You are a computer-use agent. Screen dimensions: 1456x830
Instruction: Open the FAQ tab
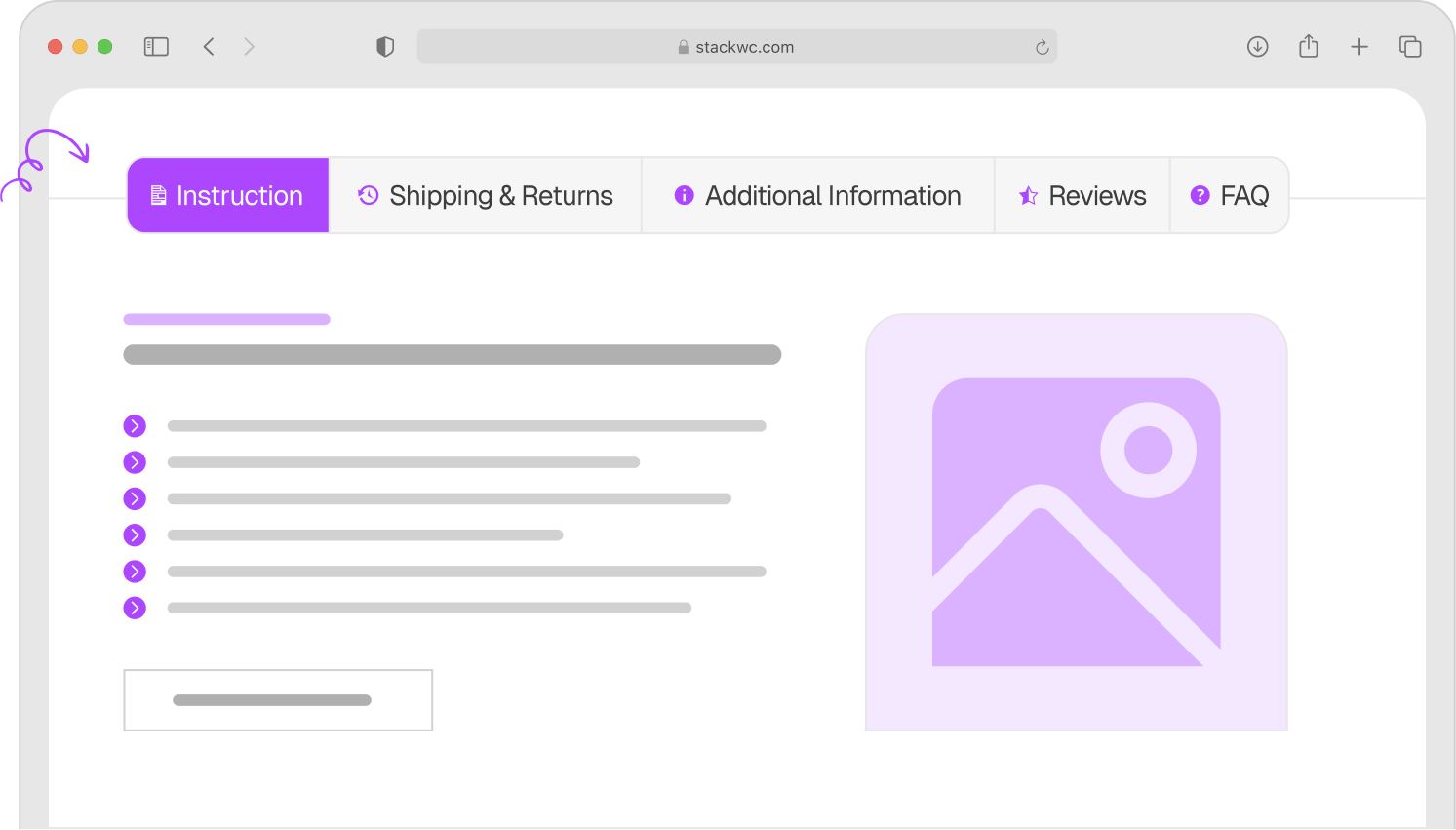[1229, 196]
